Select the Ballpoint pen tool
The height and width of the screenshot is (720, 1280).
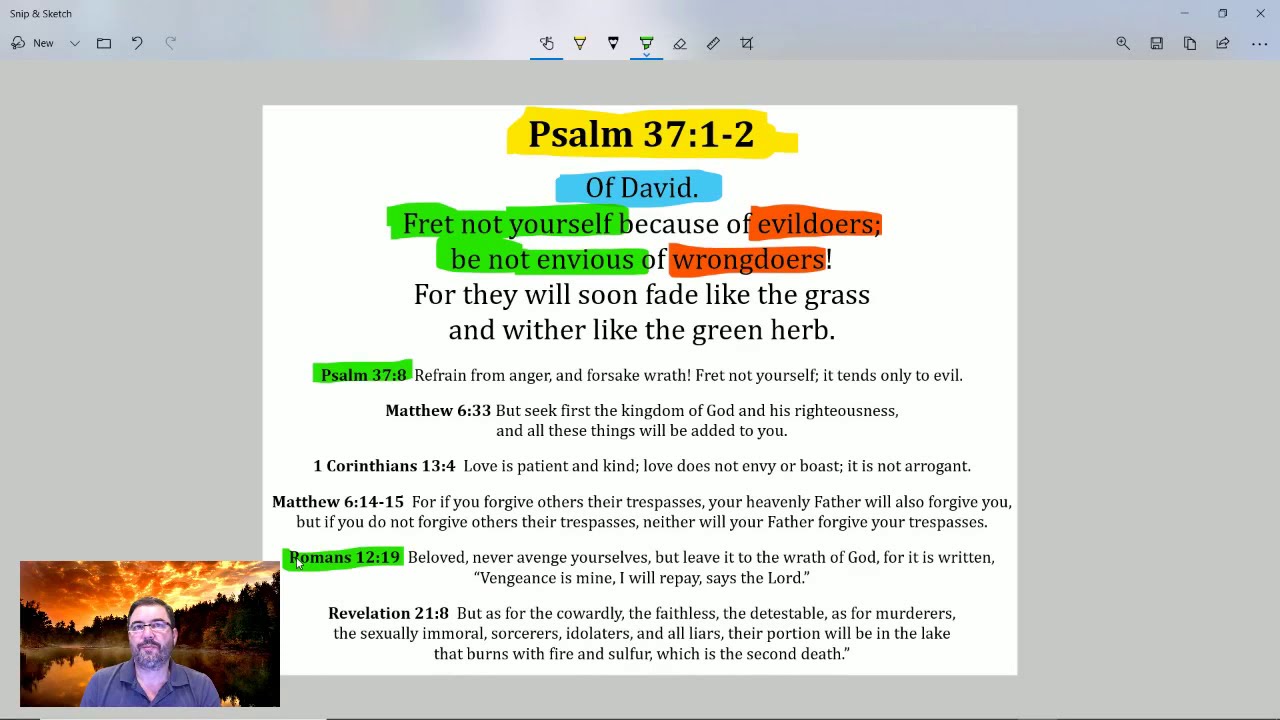tap(580, 43)
